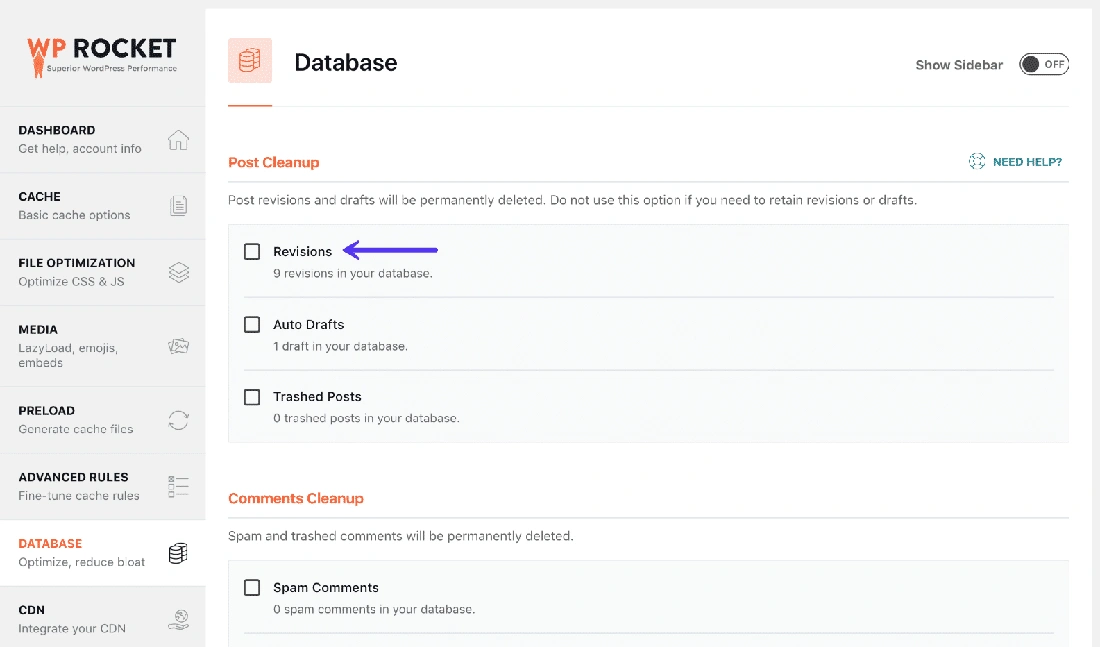Open File Optimization via its layers icon

pos(178,271)
